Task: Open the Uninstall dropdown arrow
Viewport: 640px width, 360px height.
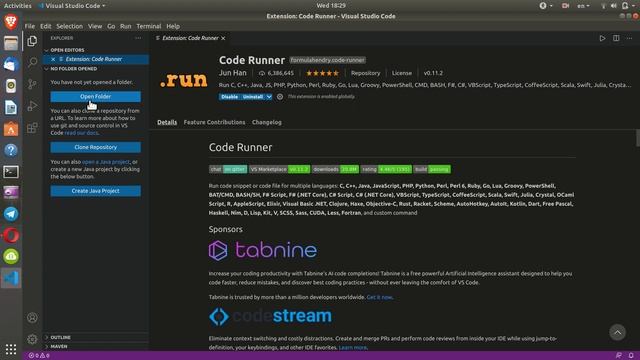Action: (269, 97)
